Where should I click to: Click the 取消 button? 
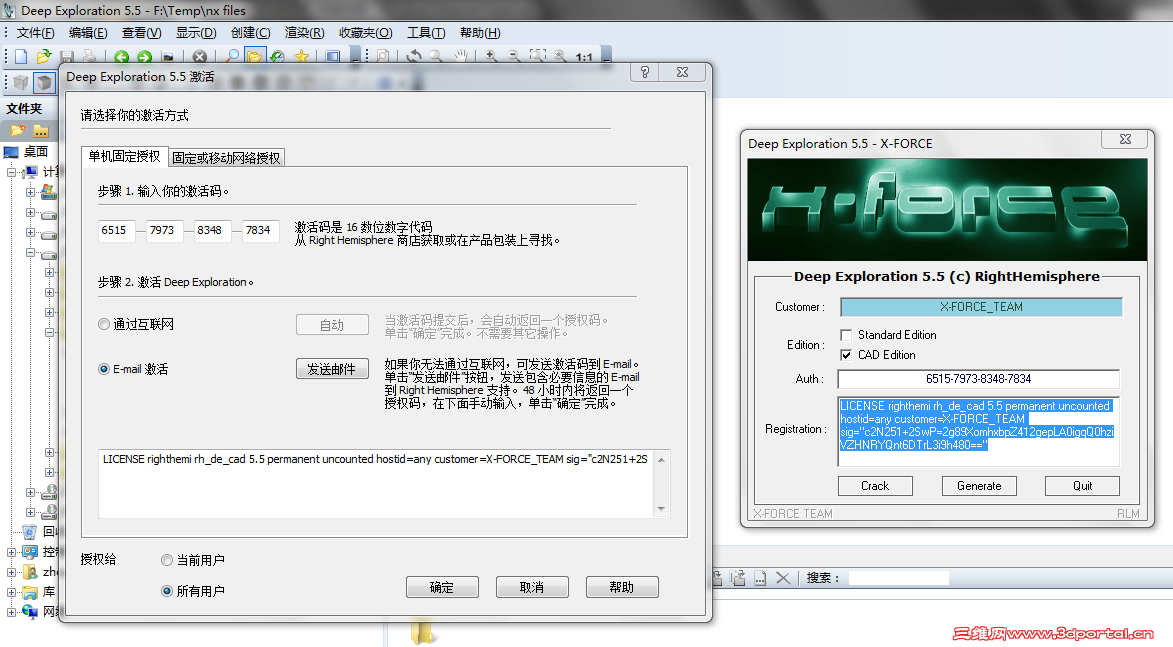(x=532, y=587)
